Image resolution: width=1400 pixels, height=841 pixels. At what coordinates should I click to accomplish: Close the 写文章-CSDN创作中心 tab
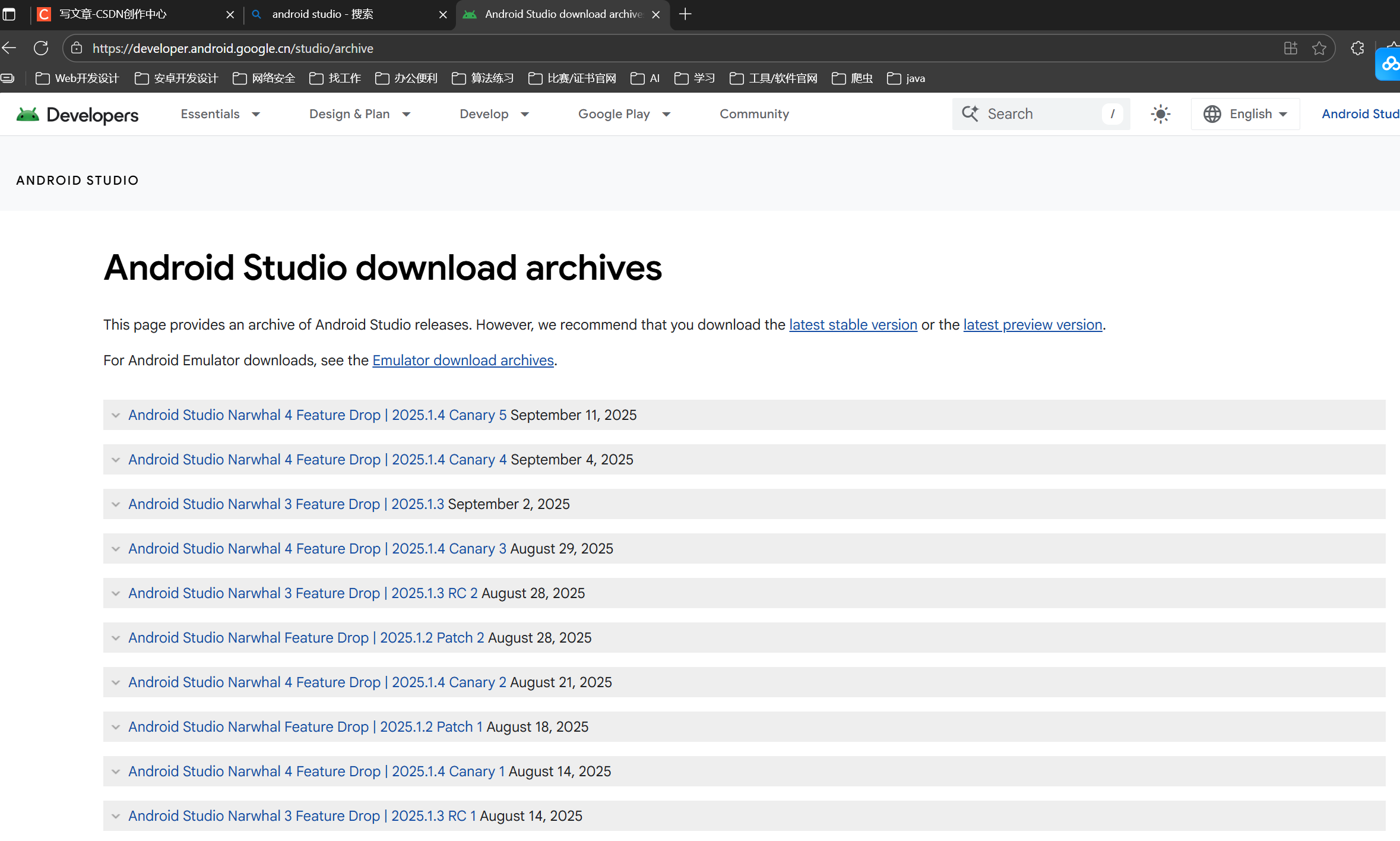(230, 14)
